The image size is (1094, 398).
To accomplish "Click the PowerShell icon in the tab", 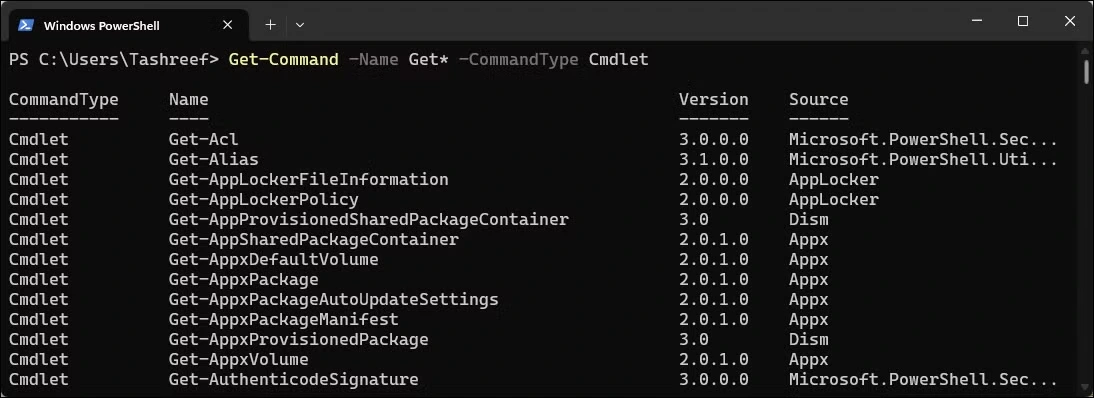I will pos(25,25).
